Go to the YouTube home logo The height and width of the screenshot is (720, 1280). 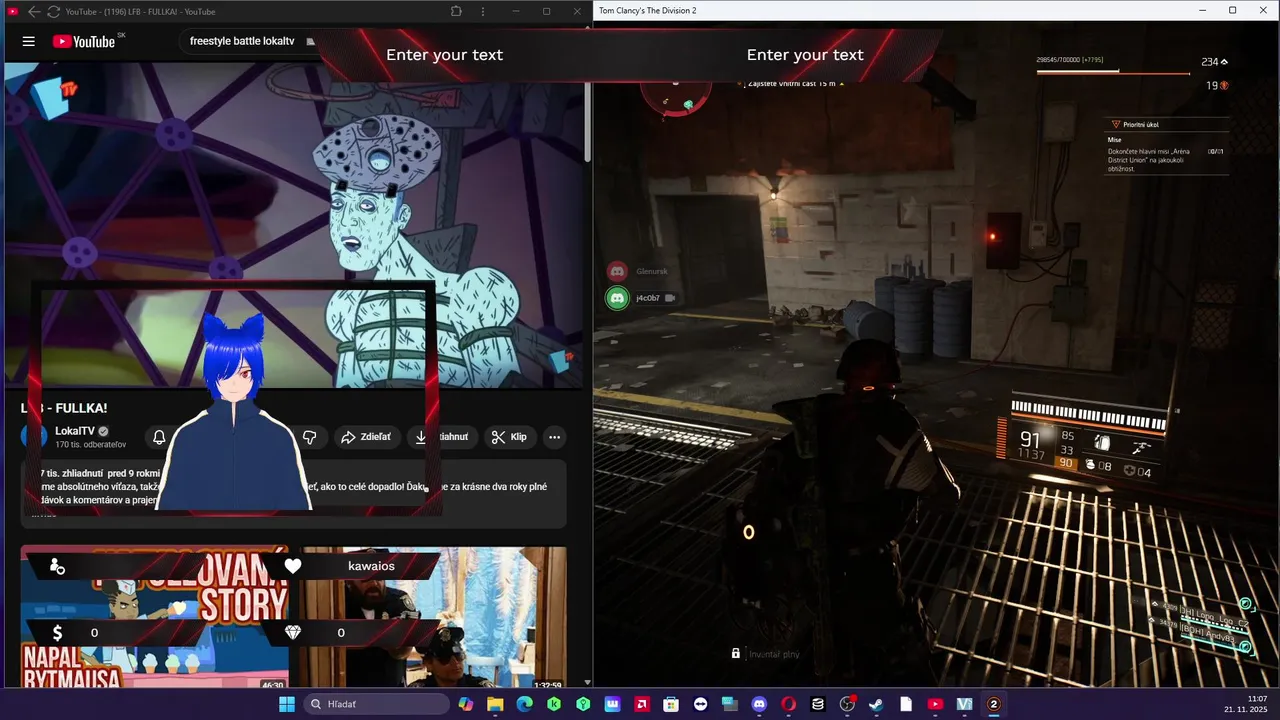point(84,41)
